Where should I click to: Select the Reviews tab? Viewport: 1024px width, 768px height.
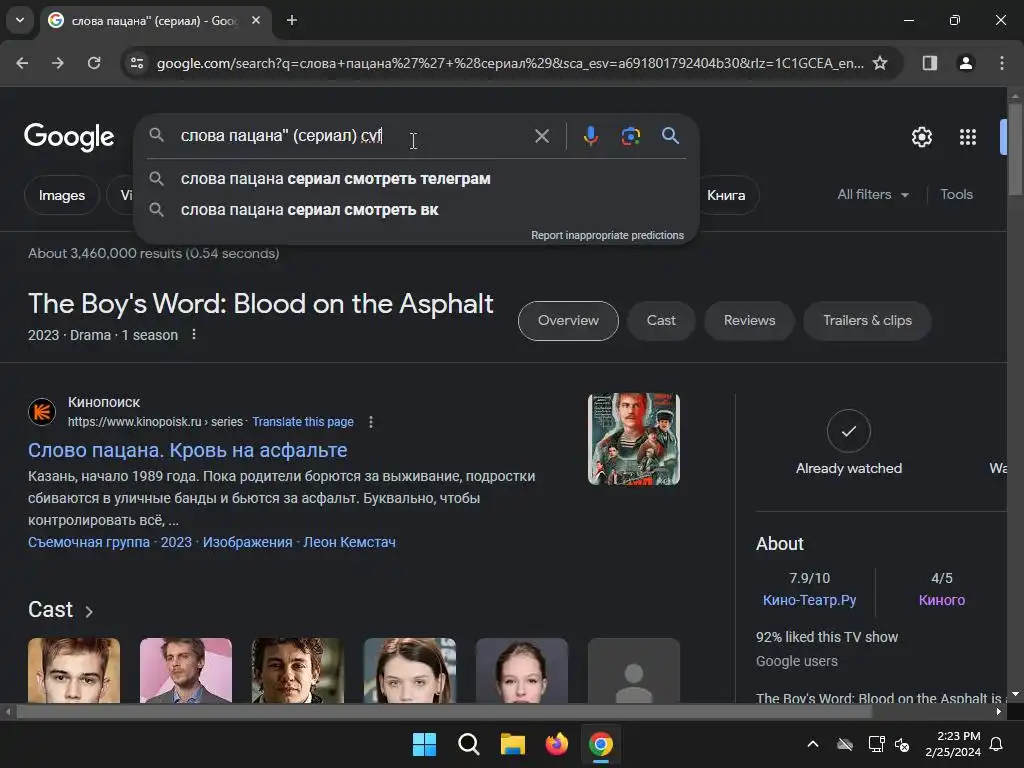750,321
